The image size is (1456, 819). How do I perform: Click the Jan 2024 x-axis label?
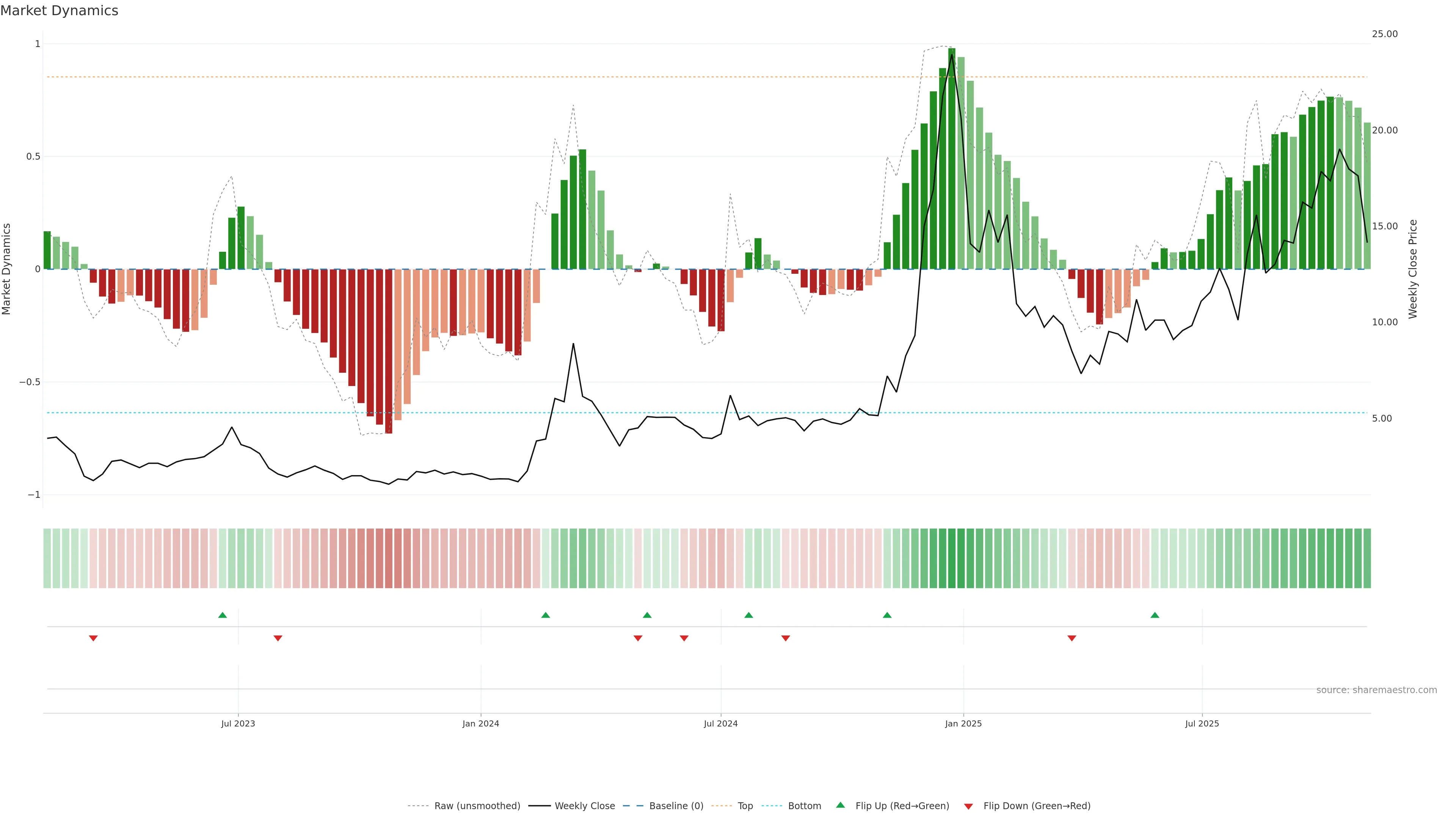480,723
